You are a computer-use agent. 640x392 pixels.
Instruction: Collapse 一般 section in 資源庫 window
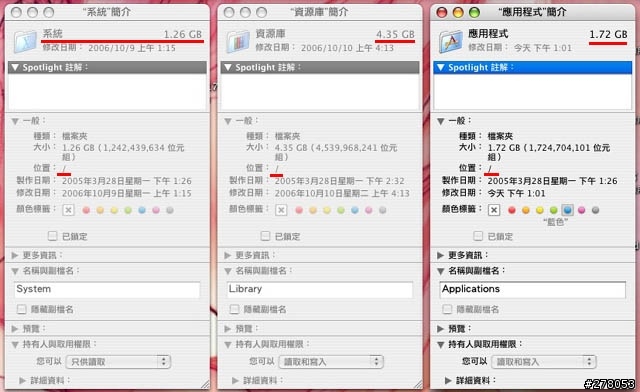(x=228, y=121)
